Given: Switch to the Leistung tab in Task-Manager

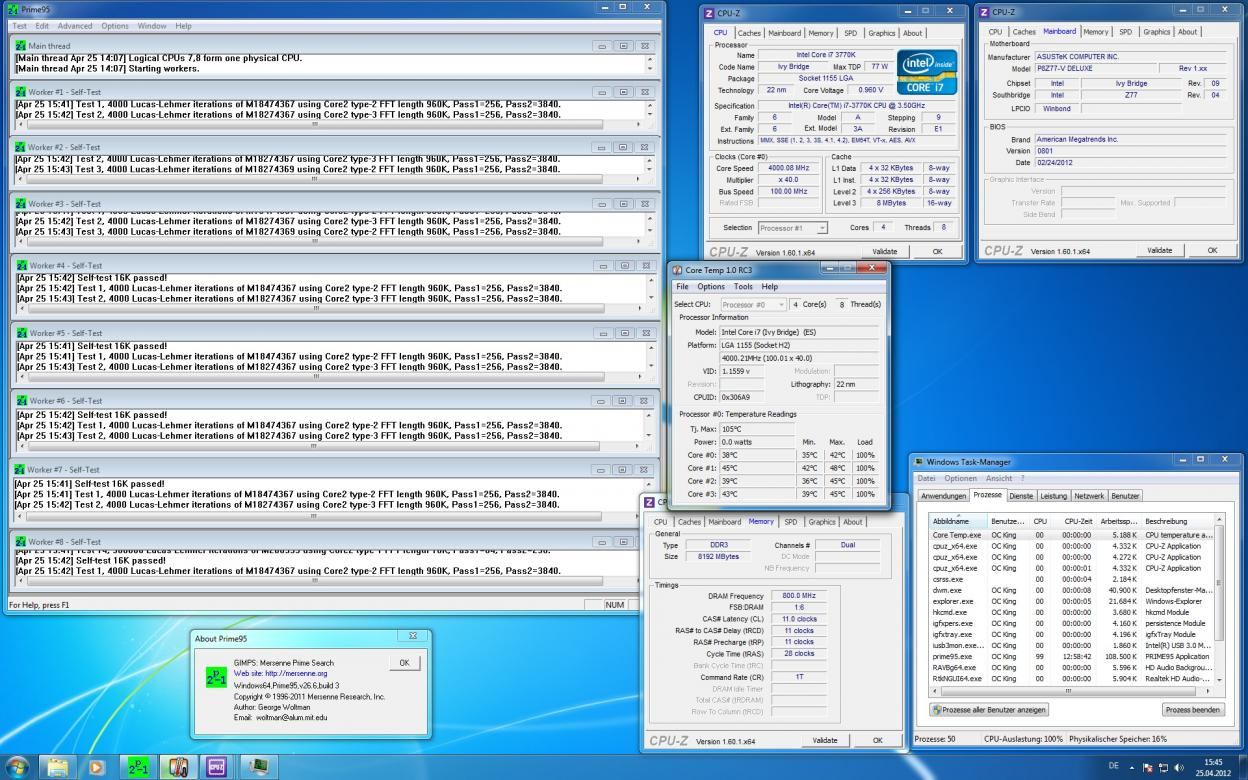Looking at the screenshot, I should coord(1053,496).
